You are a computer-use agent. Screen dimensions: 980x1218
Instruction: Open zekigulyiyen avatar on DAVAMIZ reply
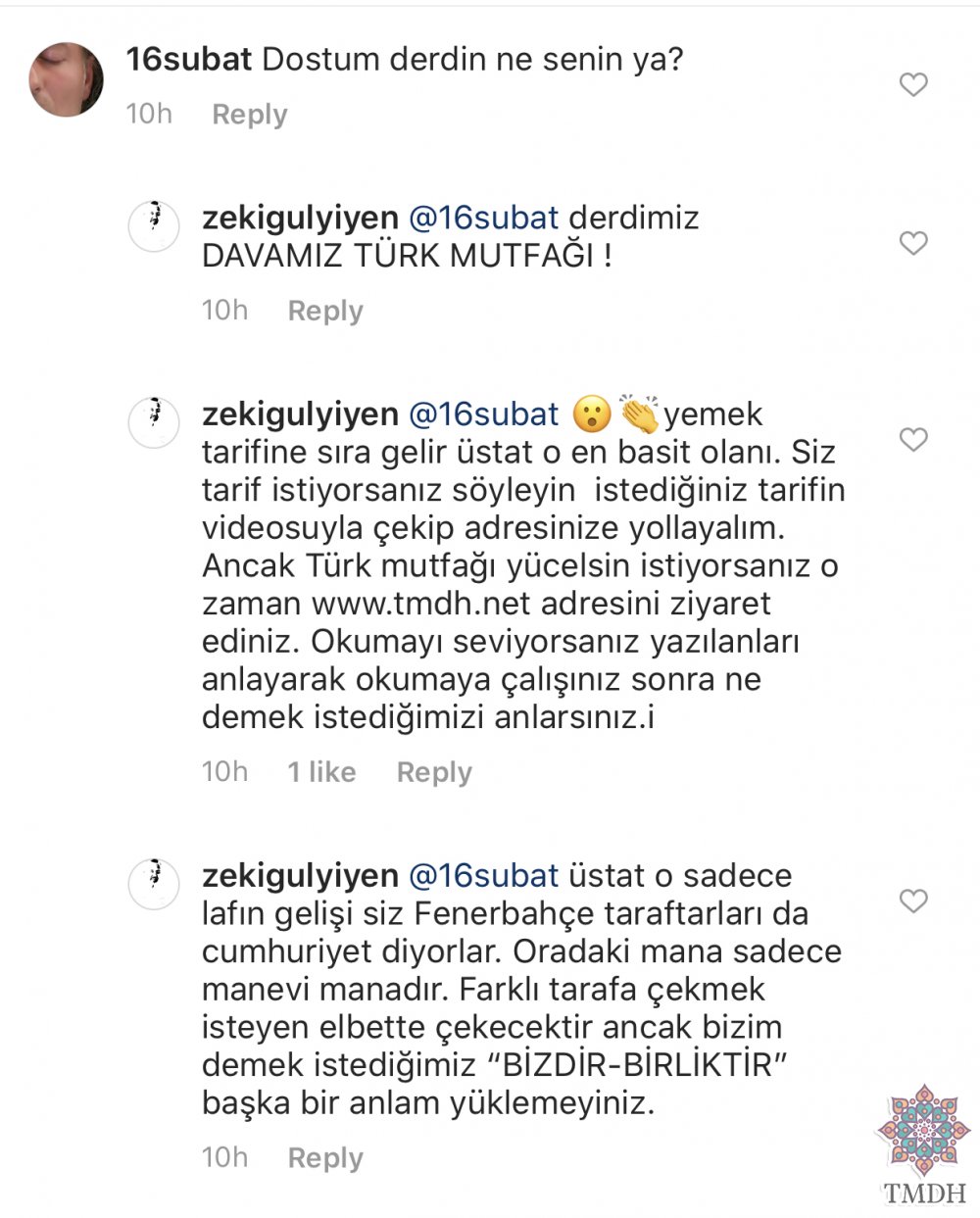click(x=154, y=226)
